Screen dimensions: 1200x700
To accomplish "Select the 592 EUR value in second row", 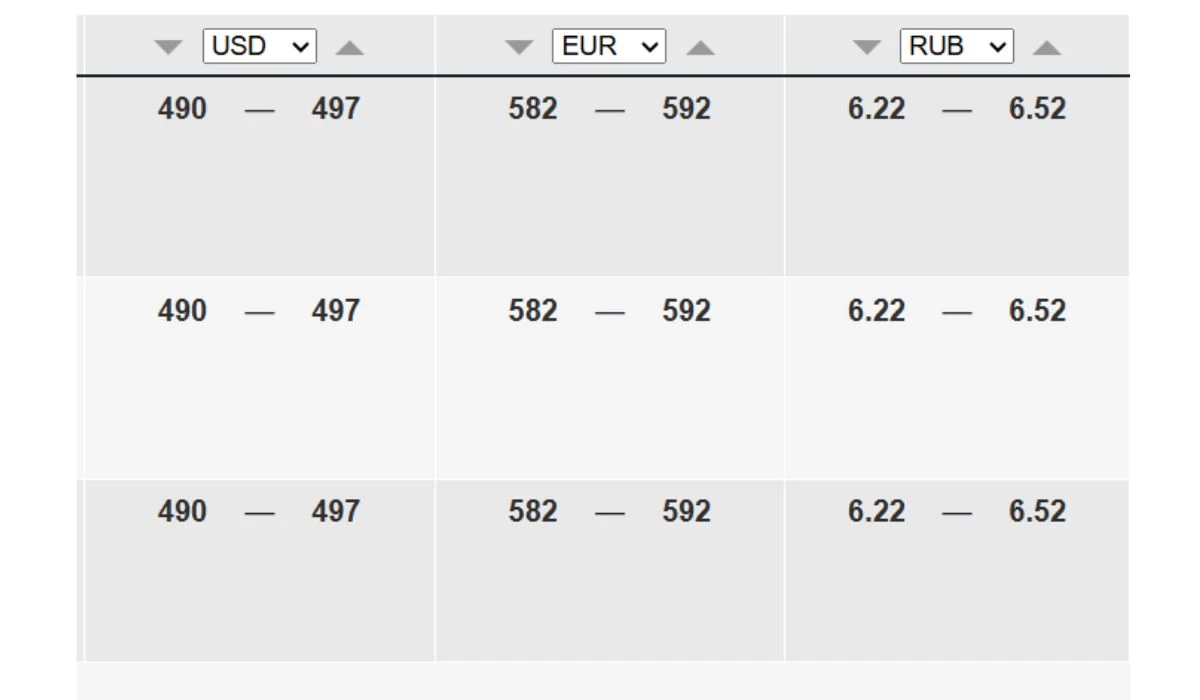I will (686, 310).
